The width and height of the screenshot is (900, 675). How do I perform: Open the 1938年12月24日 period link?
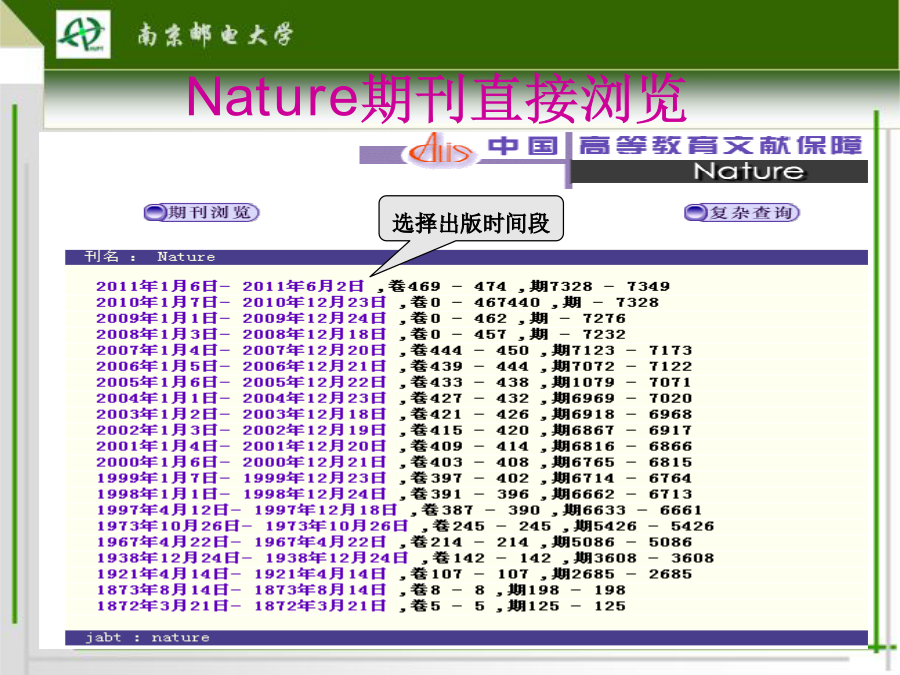(253, 558)
